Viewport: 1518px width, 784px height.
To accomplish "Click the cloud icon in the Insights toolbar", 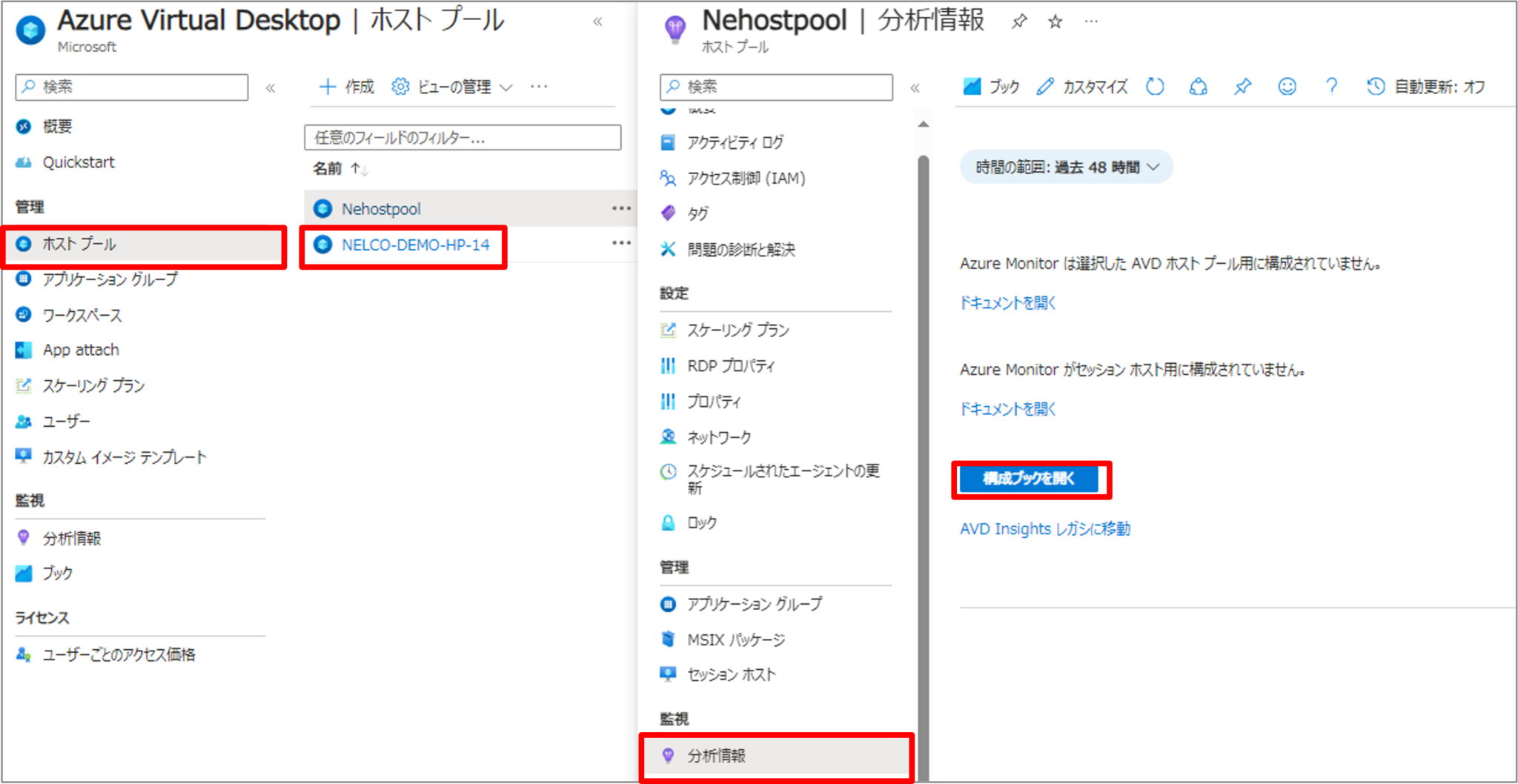I will pyautogui.click(x=1198, y=87).
